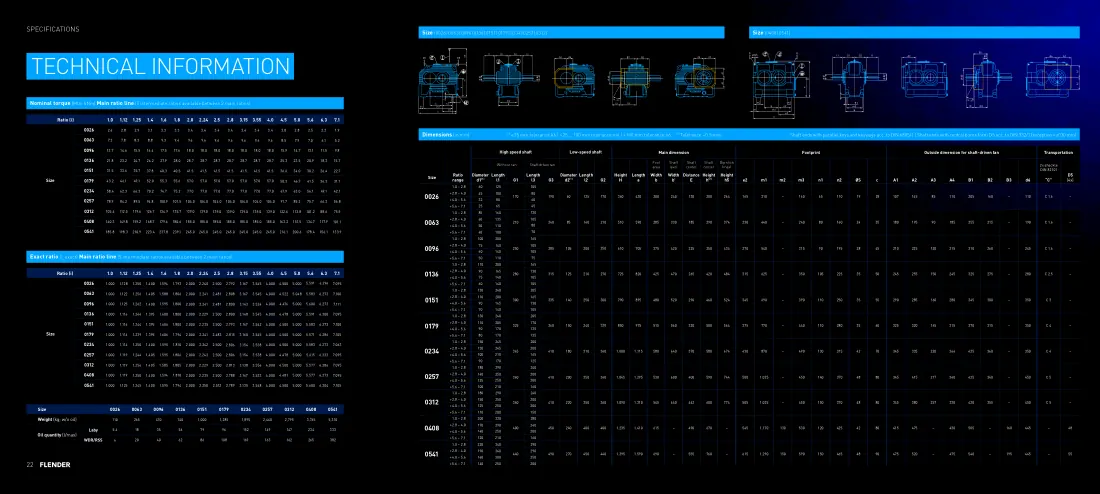Click the SPECIFICATIONS page header
This screenshot has width=1100, height=494.
(x=53, y=29)
